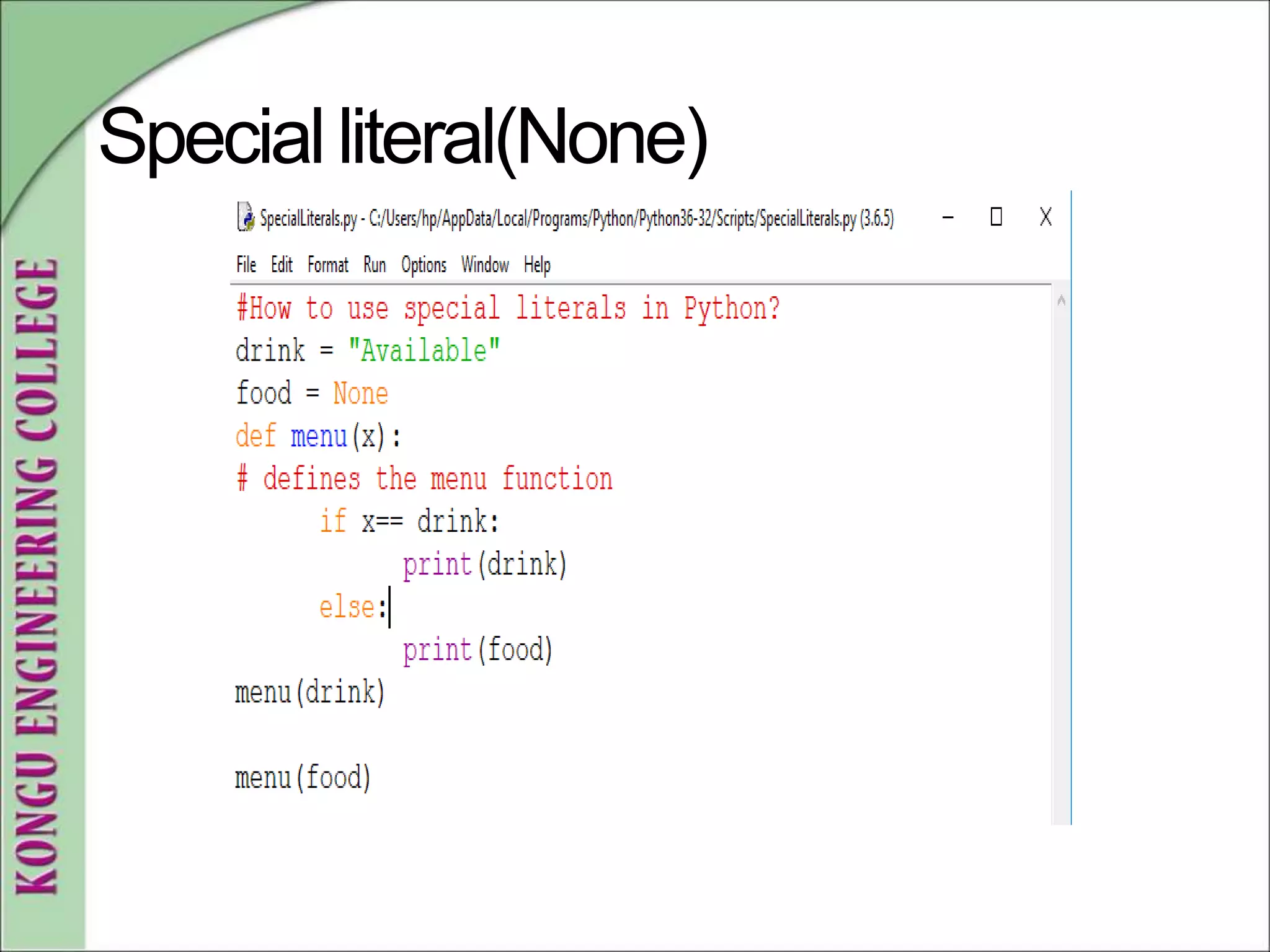Open the Help menu

pos(537,265)
